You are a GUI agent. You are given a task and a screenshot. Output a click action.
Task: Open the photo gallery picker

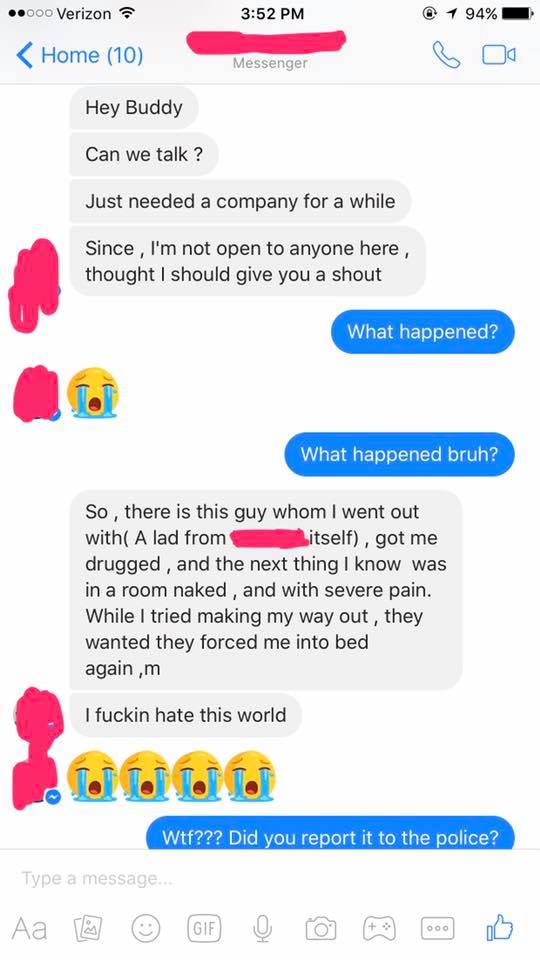pos(89,928)
